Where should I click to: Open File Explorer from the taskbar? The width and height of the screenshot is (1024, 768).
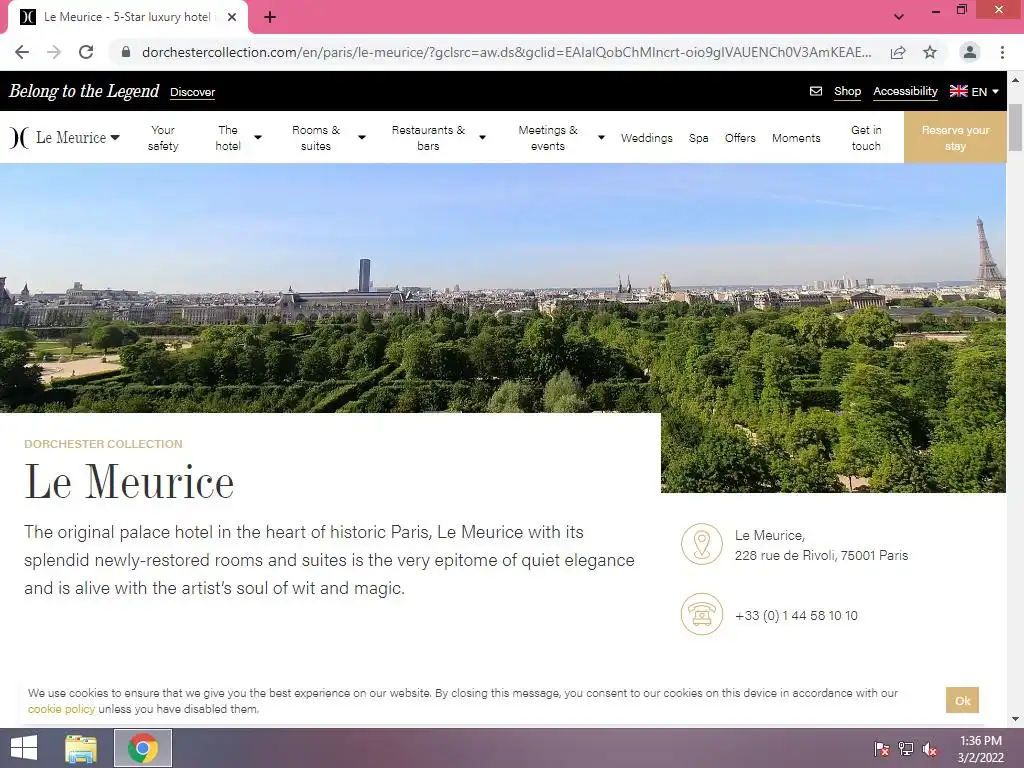tap(81, 748)
